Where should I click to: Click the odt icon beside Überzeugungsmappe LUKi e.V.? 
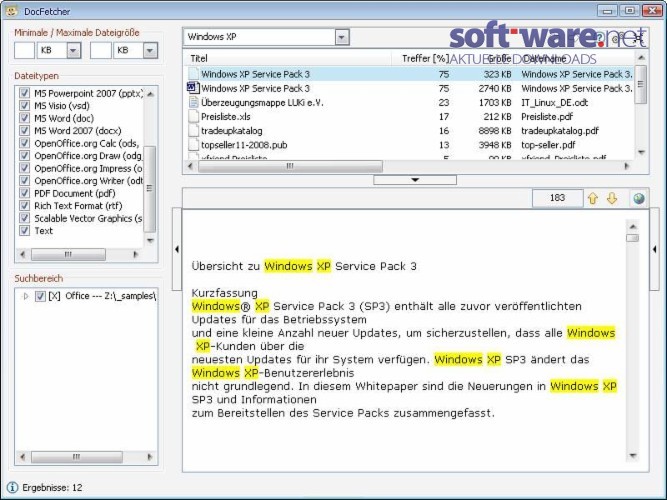pos(193,102)
